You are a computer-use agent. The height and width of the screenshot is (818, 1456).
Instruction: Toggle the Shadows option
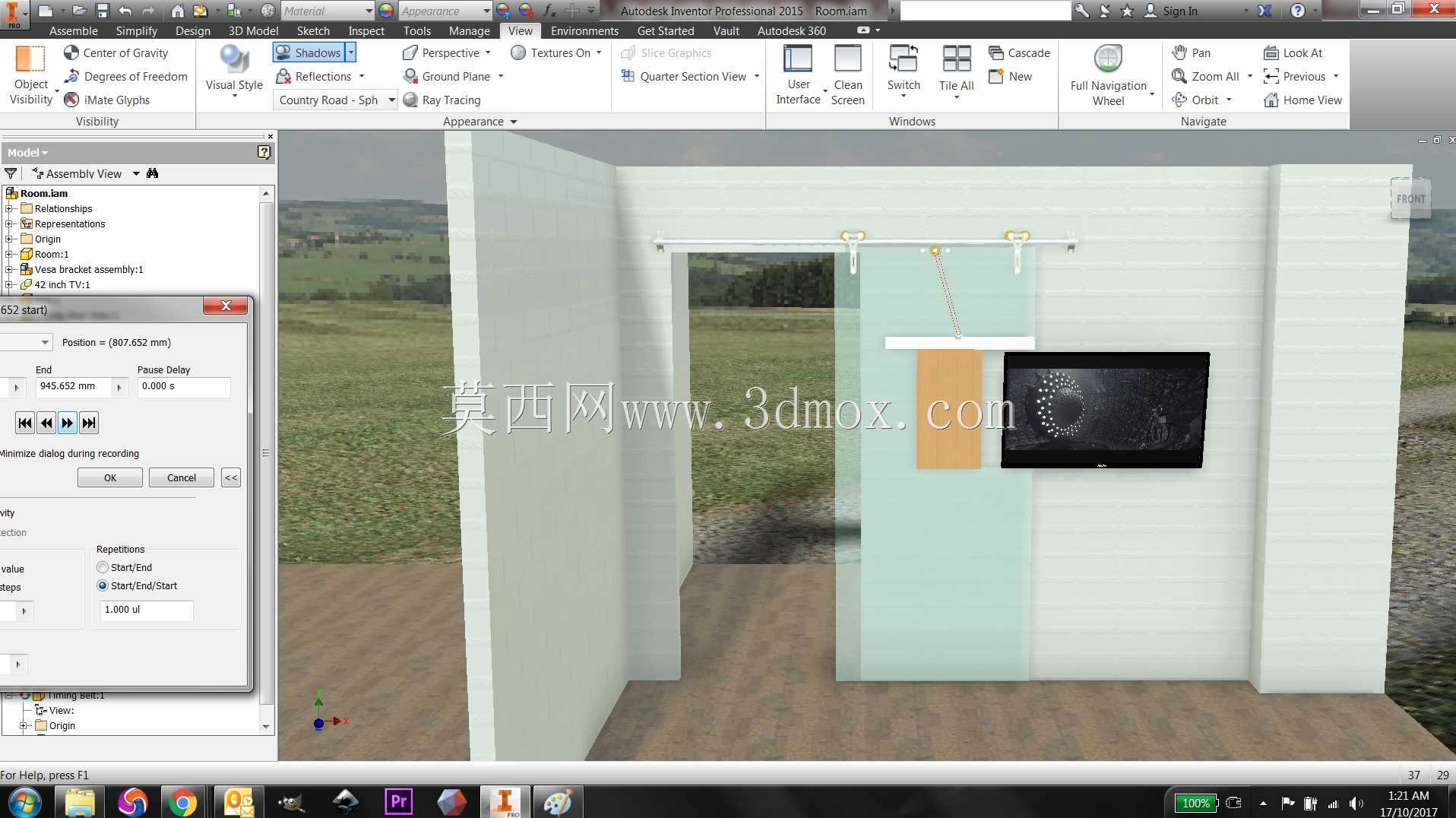pos(309,52)
